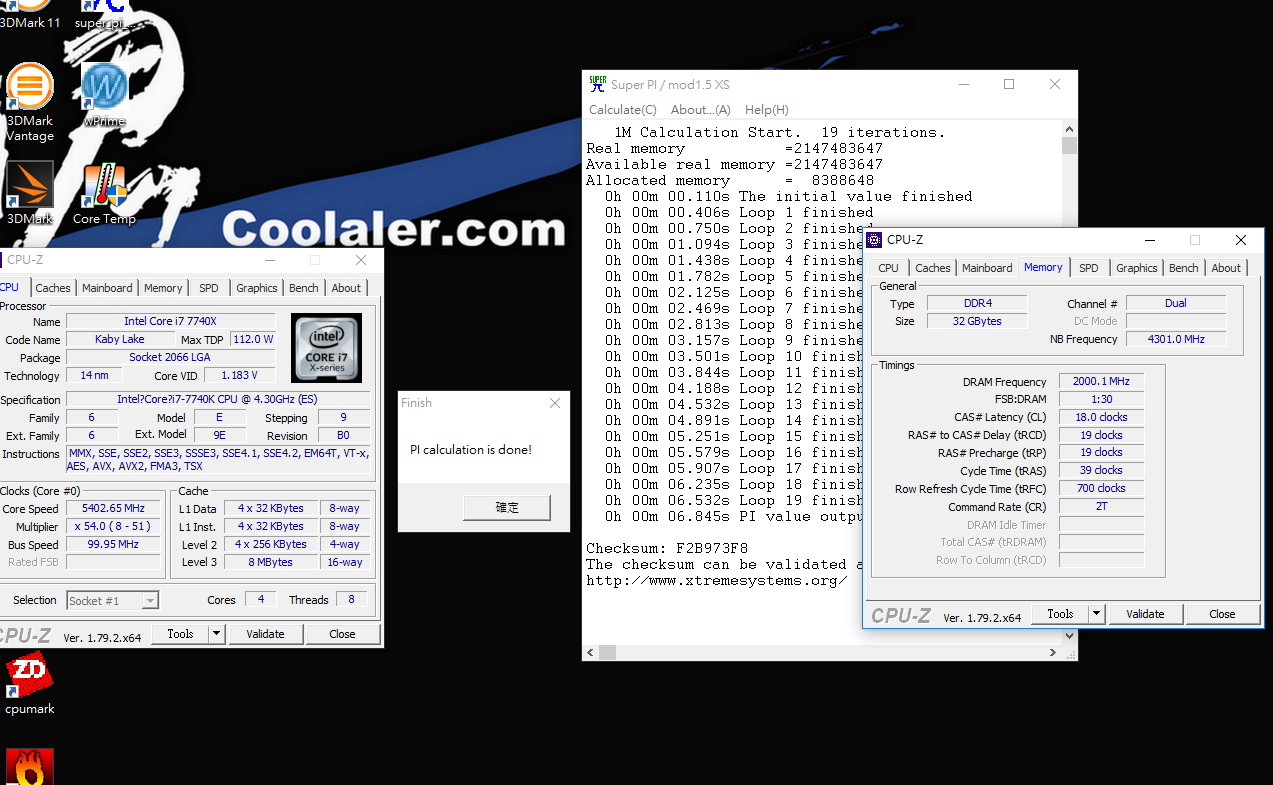
Task: Open Bench tab in right CPU-Z window
Action: [1184, 268]
